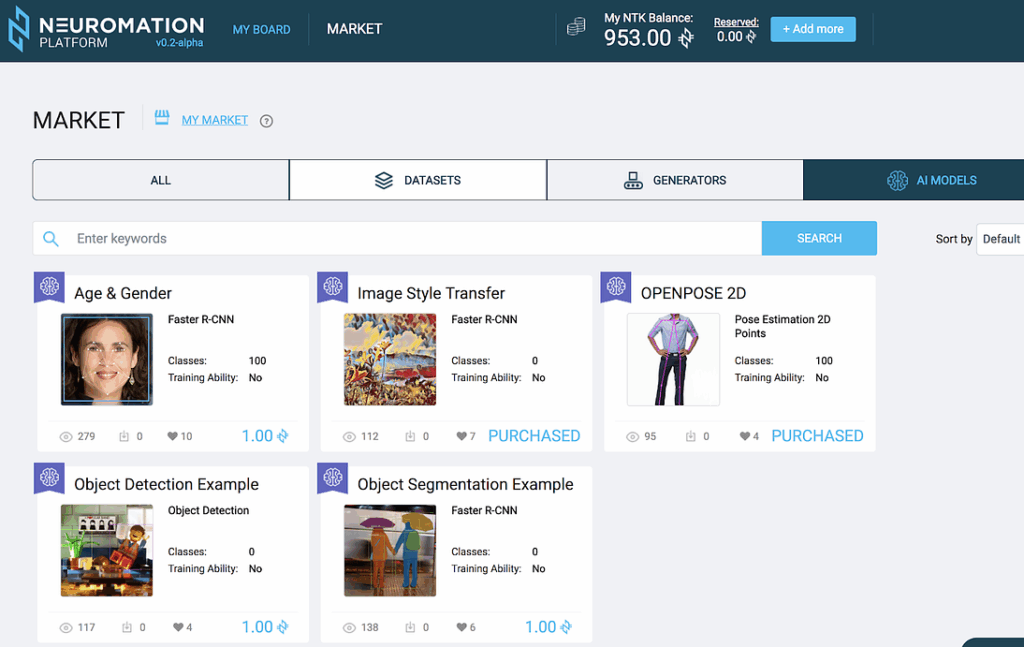Show the All market items tab

click(x=161, y=180)
